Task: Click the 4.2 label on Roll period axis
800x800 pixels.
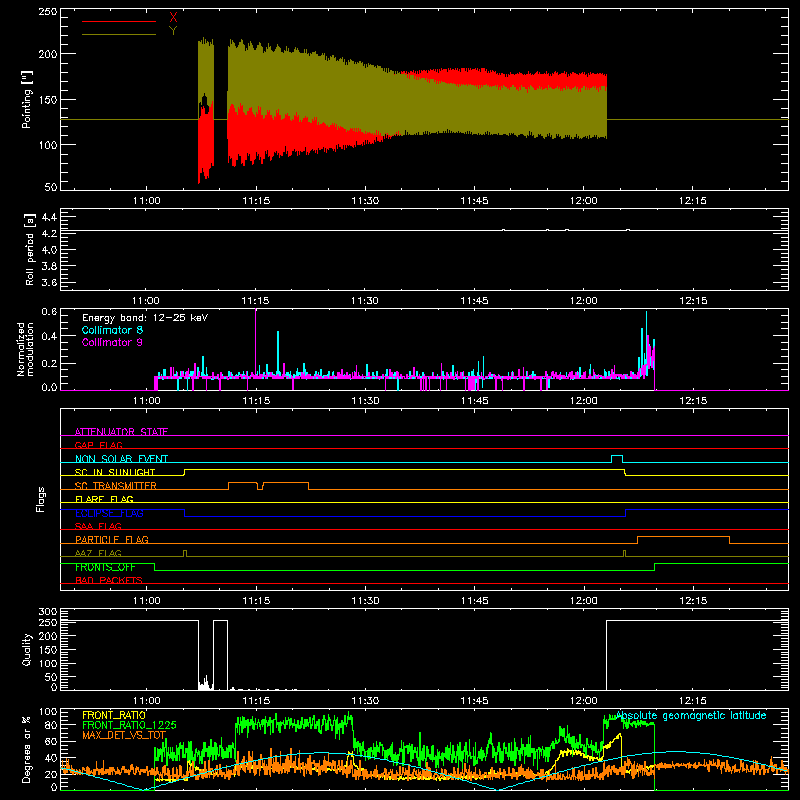Action: tap(49, 233)
